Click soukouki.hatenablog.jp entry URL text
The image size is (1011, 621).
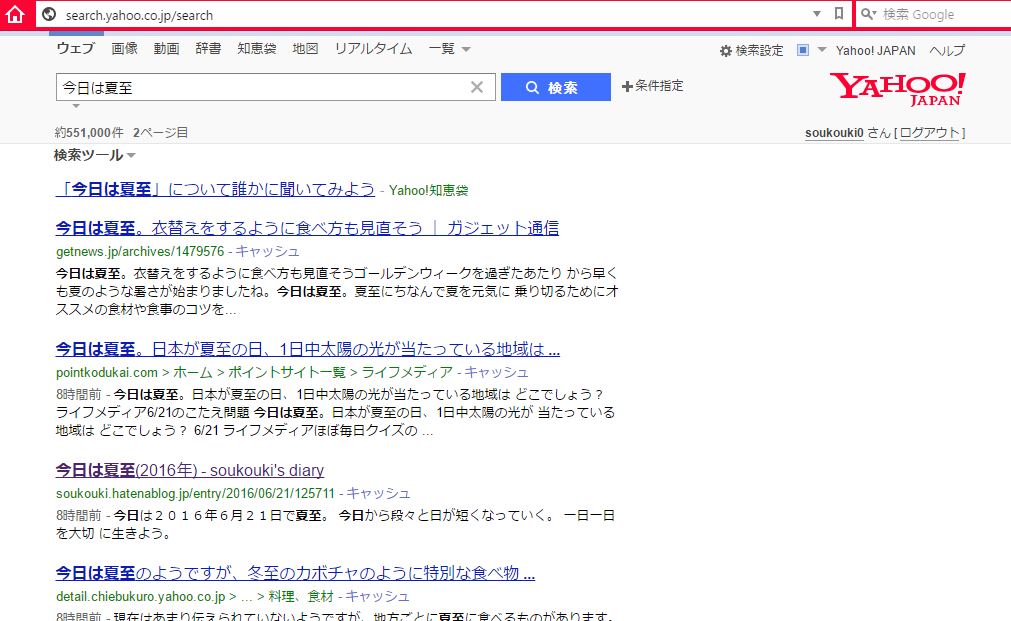tap(195, 493)
